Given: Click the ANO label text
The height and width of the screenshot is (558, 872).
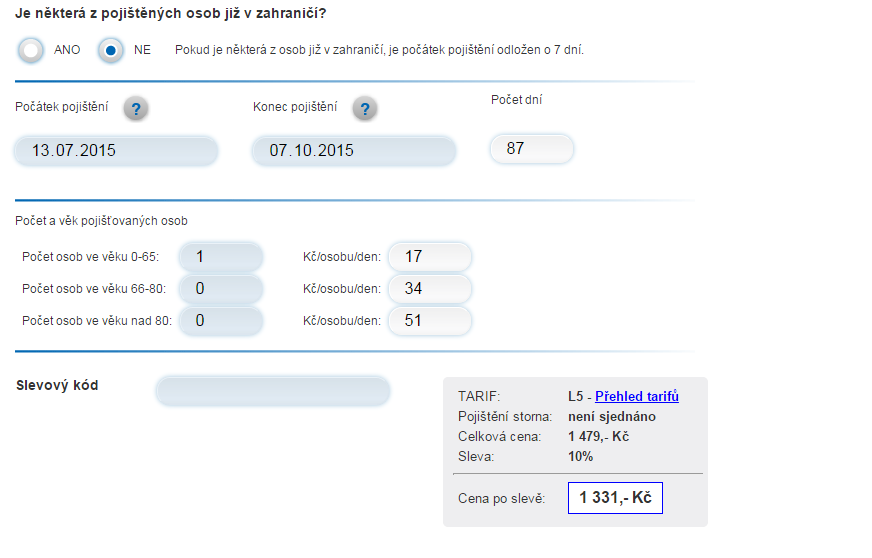Looking at the screenshot, I should [x=67, y=50].
